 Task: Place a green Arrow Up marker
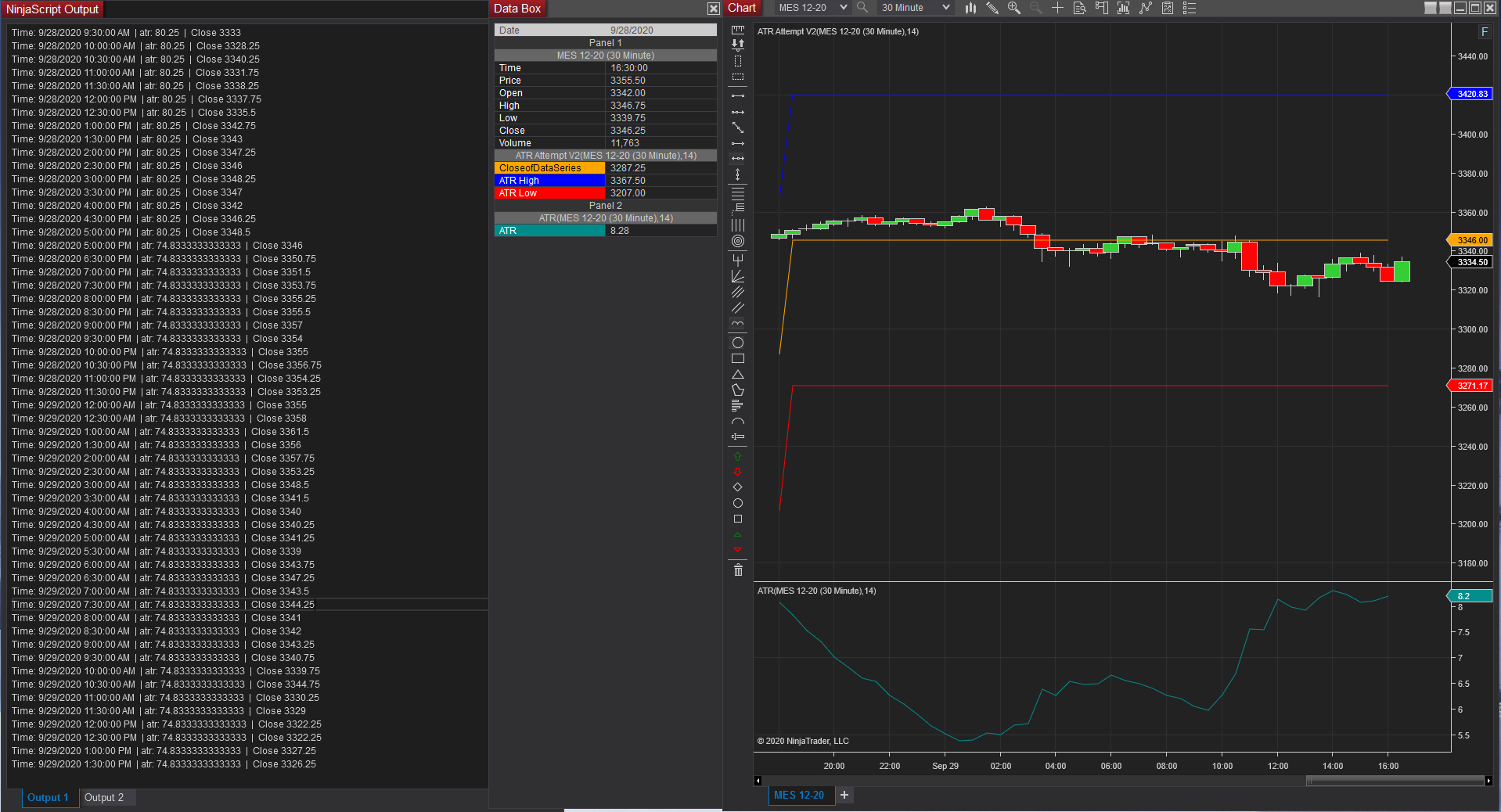pyautogui.click(x=737, y=457)
